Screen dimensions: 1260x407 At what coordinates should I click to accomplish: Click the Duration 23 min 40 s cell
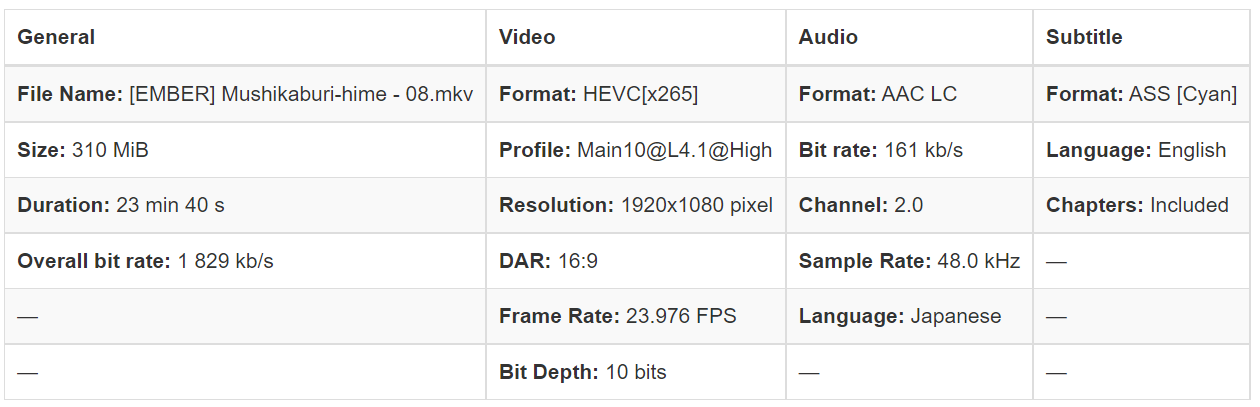[121, 206]
